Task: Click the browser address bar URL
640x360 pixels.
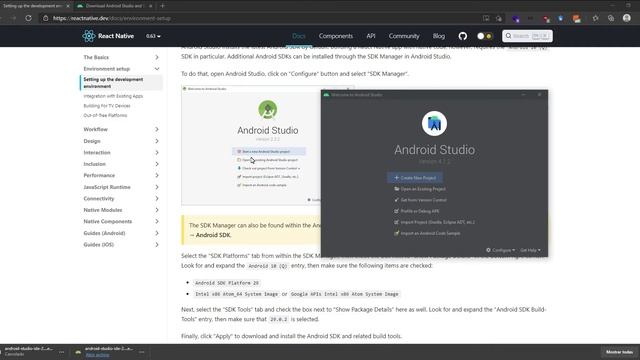Action: pos(112,18)
